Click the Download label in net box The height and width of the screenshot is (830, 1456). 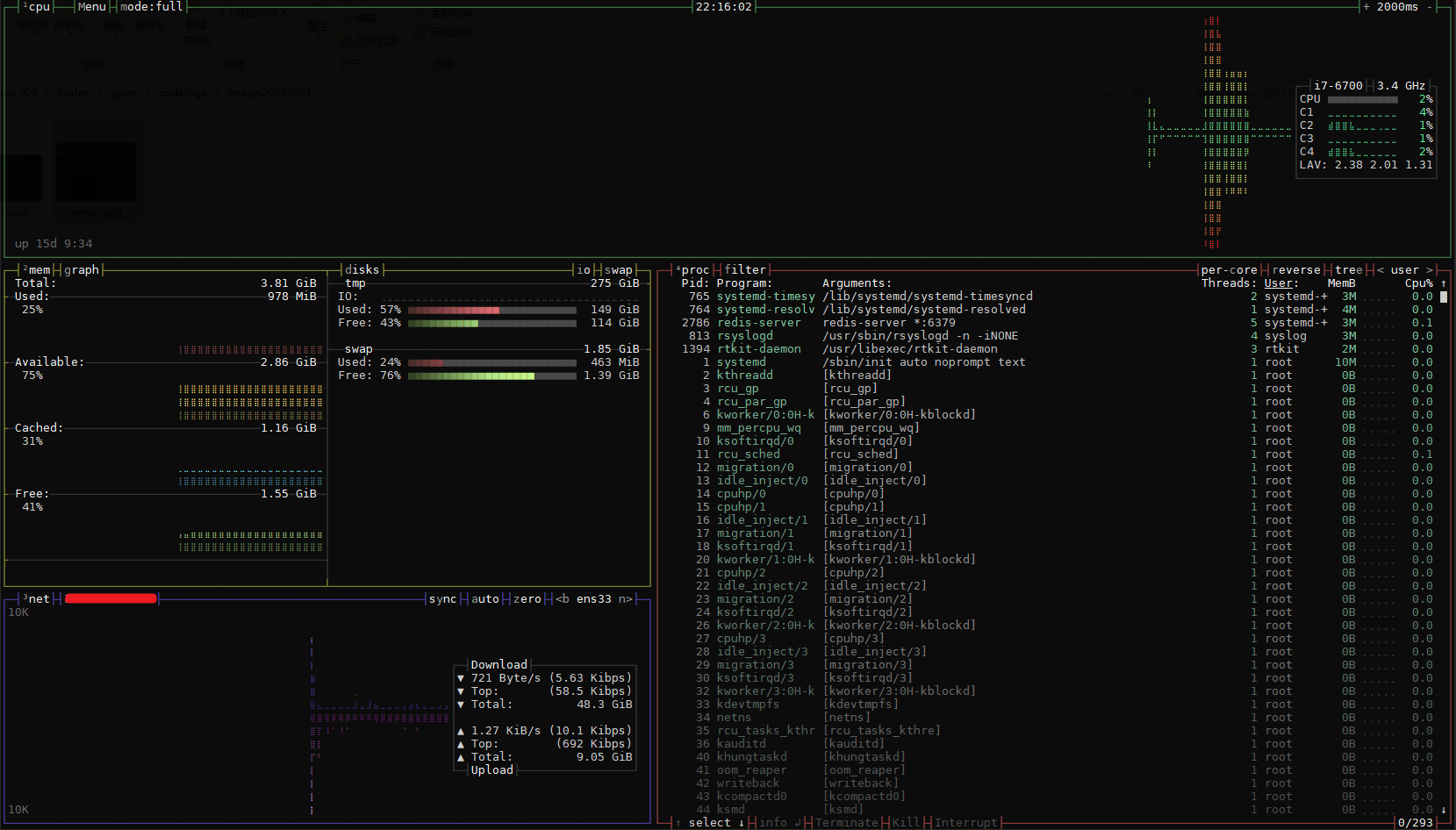(x=499, y=665)
